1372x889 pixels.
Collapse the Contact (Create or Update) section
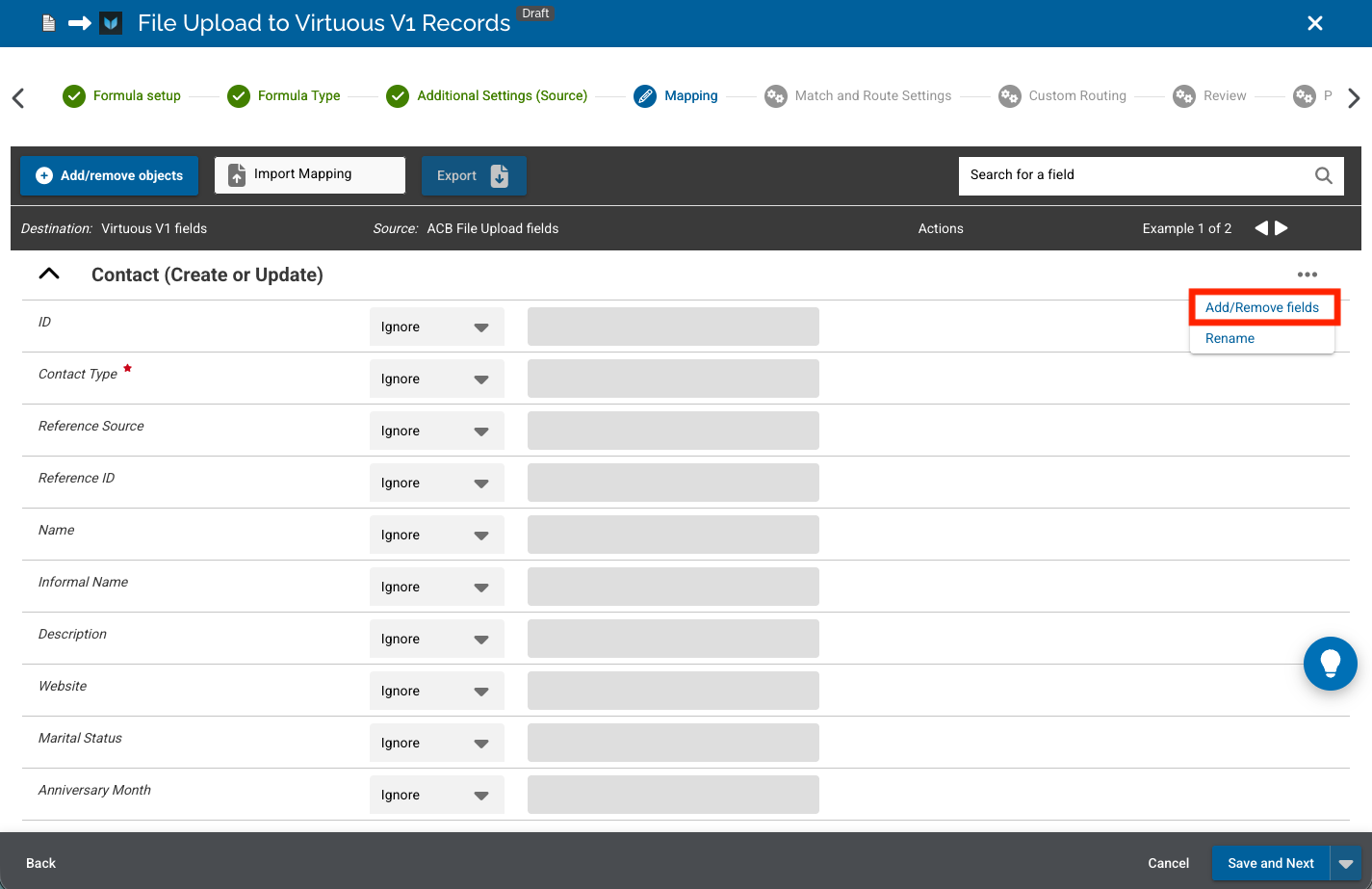(x=49, y=275)
